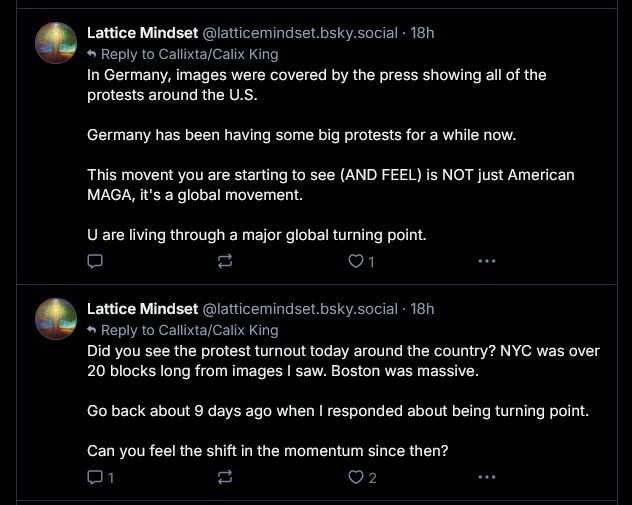Open @latticemindset.bsky.social handle in first post

(x=300, y=33)
